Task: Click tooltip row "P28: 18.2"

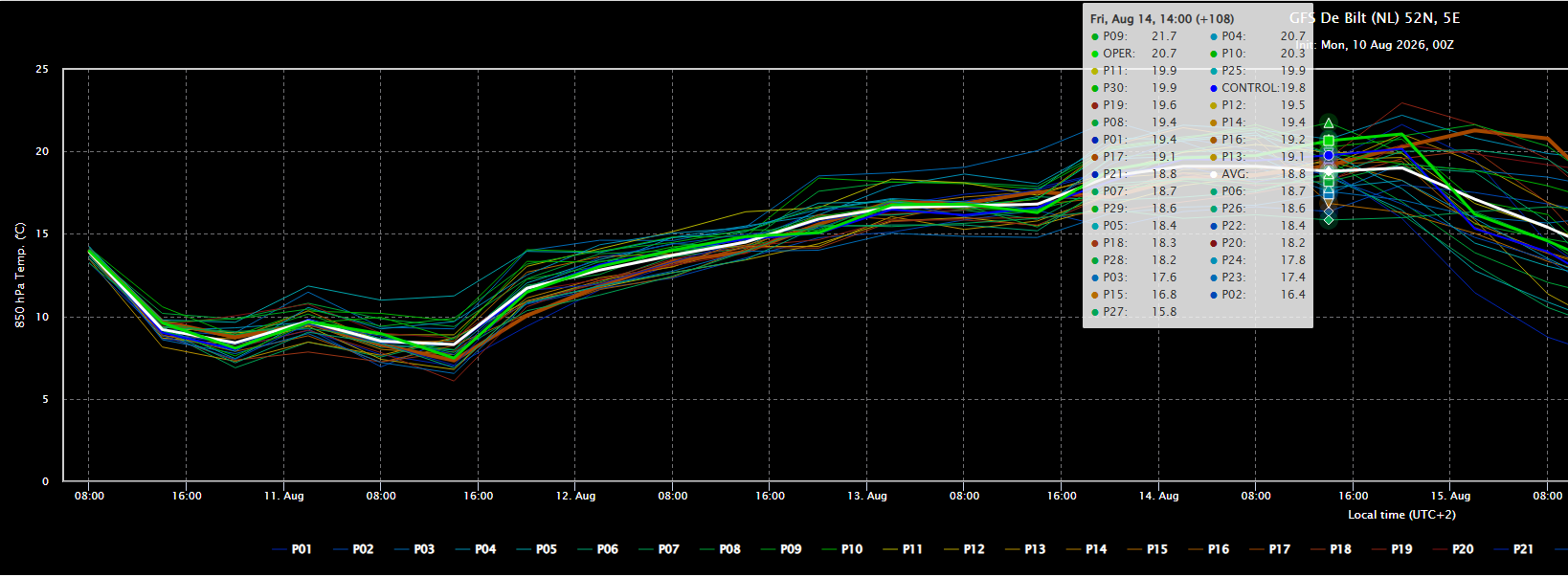Action: point(1134,260)
